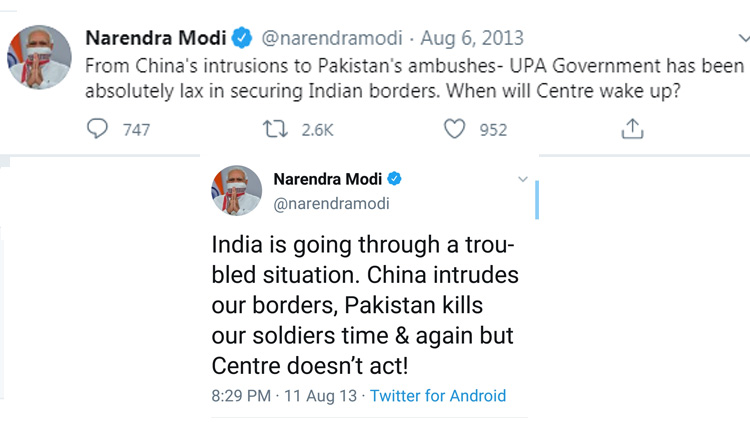The height and width of the screenshot is (422, 750).
Task: Click the reply speech bubble icon
Action: pyautogui.click(x=99, y=129)
